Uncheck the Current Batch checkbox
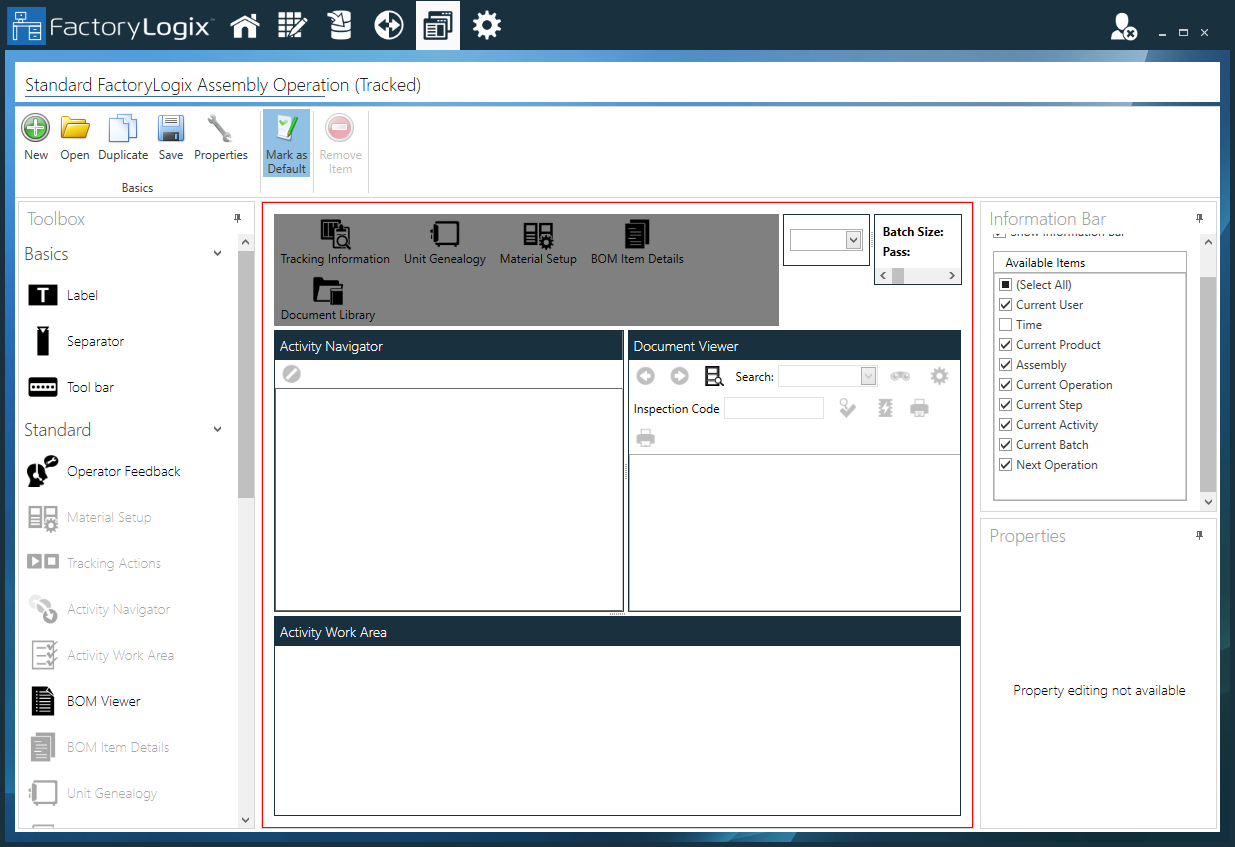 [x=1006, y=445]
